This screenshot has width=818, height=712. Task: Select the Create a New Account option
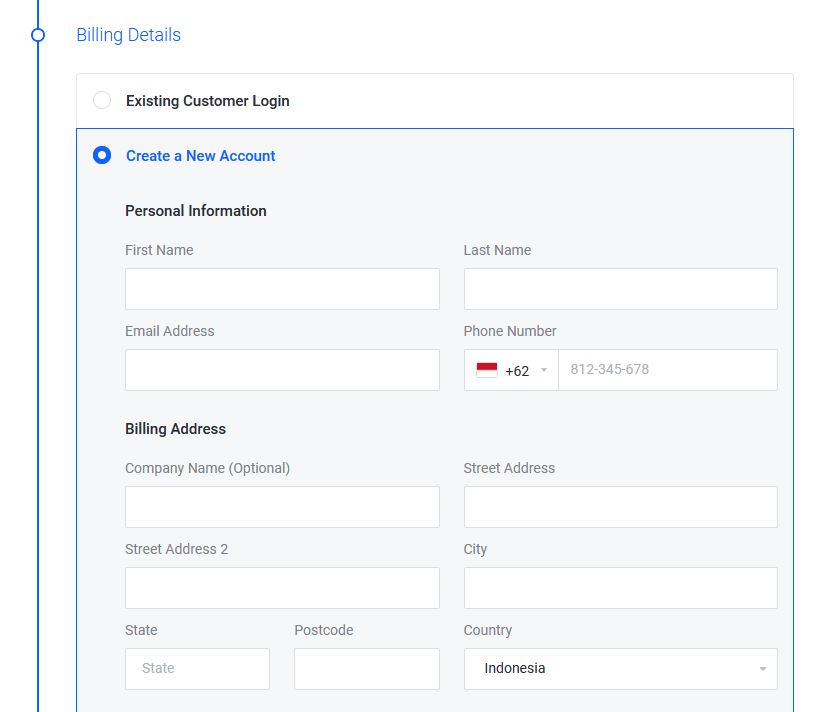click(101, 155)
